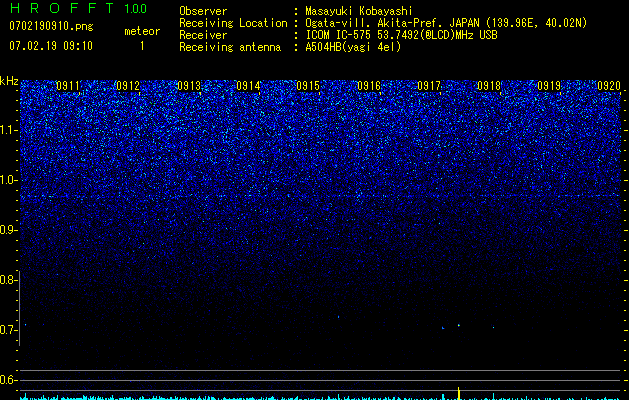Click the 0.8 kHz axis label
The image size is (629, 400).
(x=7, y=280)
